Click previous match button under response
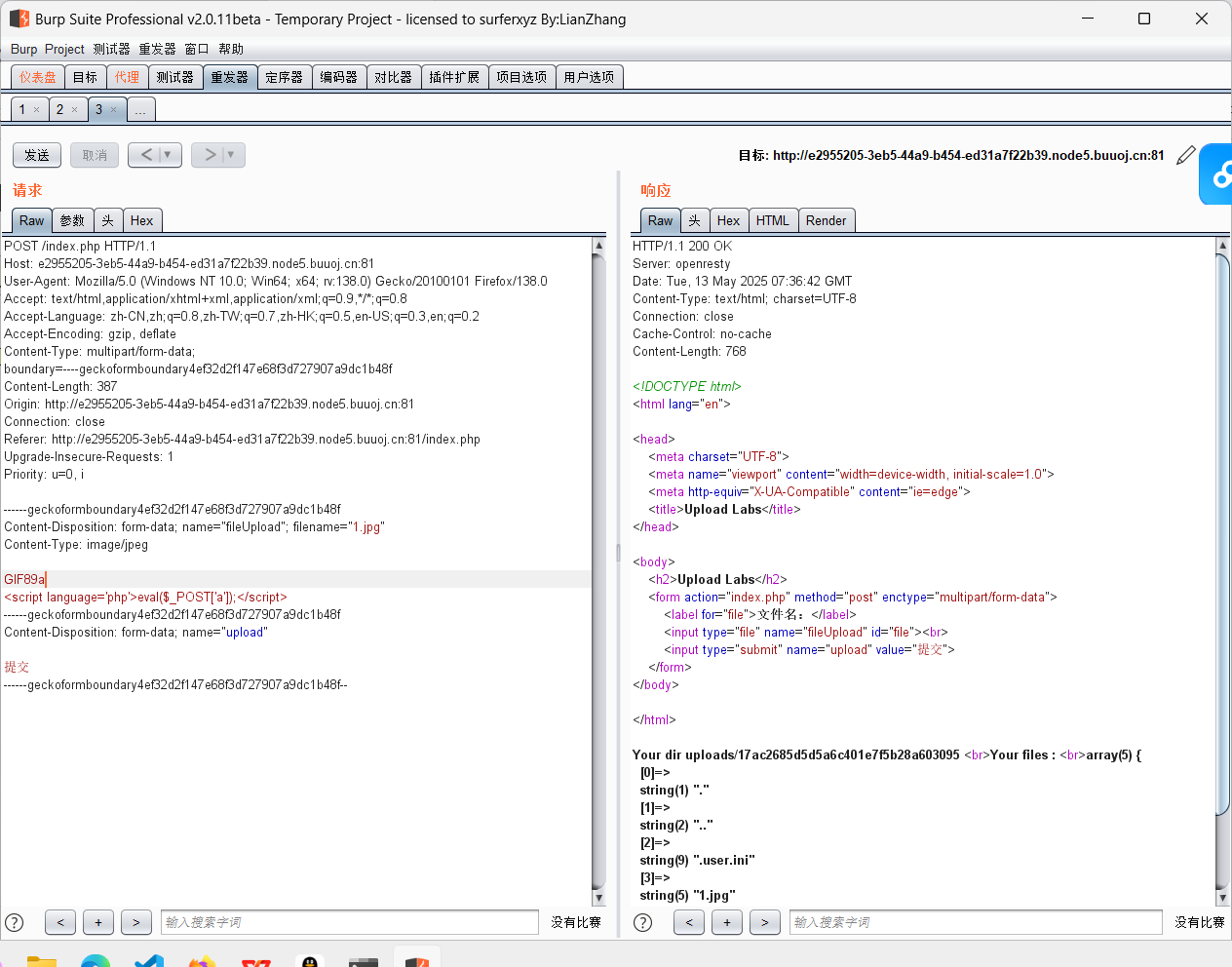The height and width of the screenshot is (967, 1232). tap(689, 922)
